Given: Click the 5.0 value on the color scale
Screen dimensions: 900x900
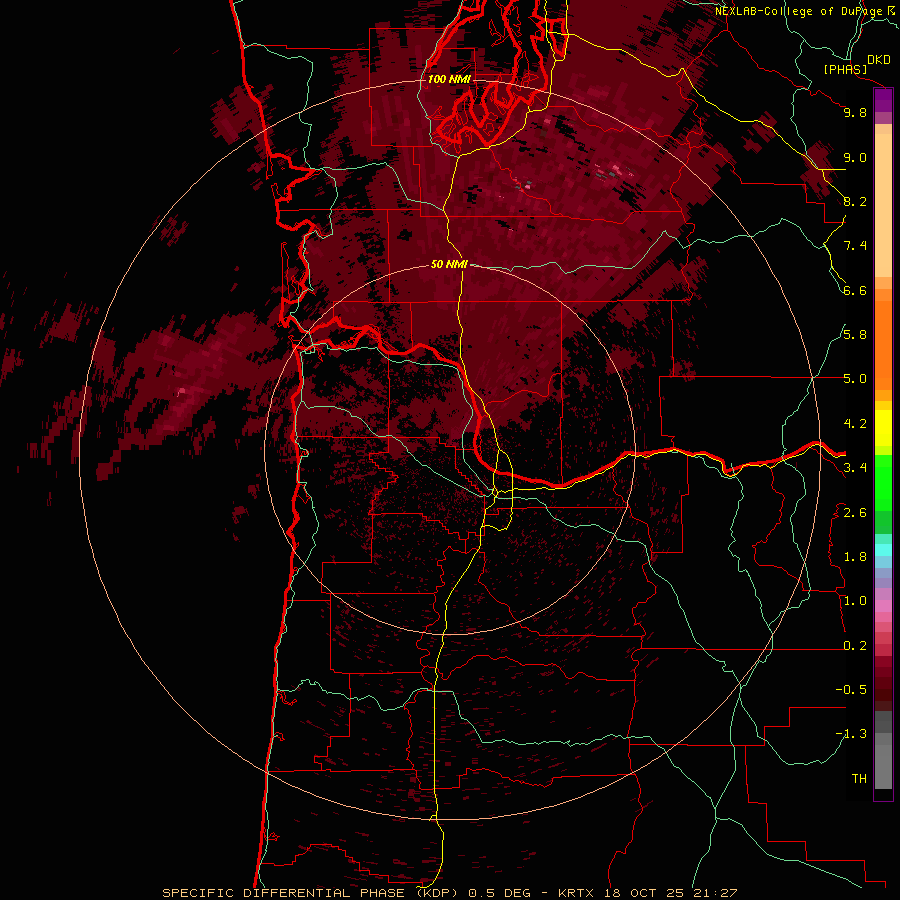Looking at the screenshot, I should click(x=855, y=379).
